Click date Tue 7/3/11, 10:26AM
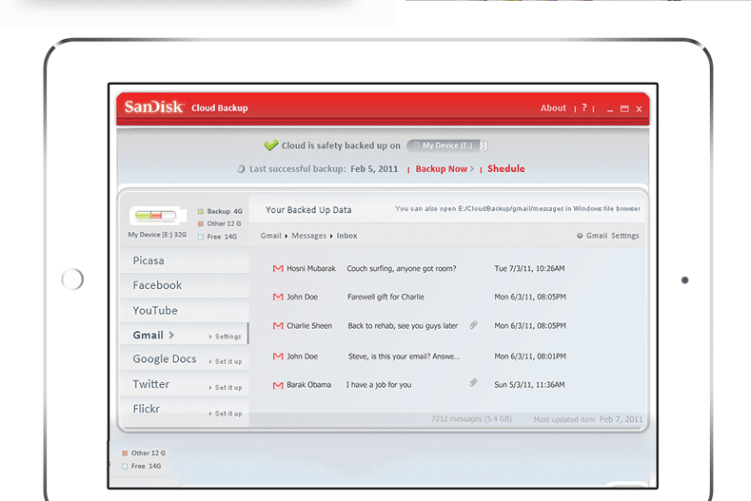This screenshot has height=501, width=751. point(529,269)
